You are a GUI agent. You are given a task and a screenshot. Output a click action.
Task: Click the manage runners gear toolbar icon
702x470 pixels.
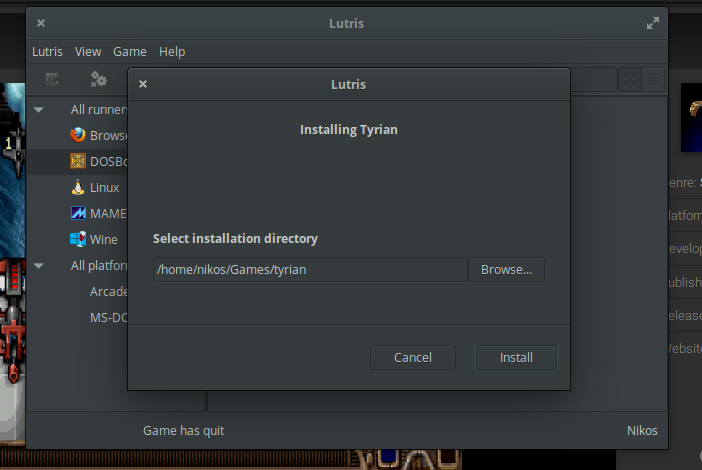tap(98, 79)
